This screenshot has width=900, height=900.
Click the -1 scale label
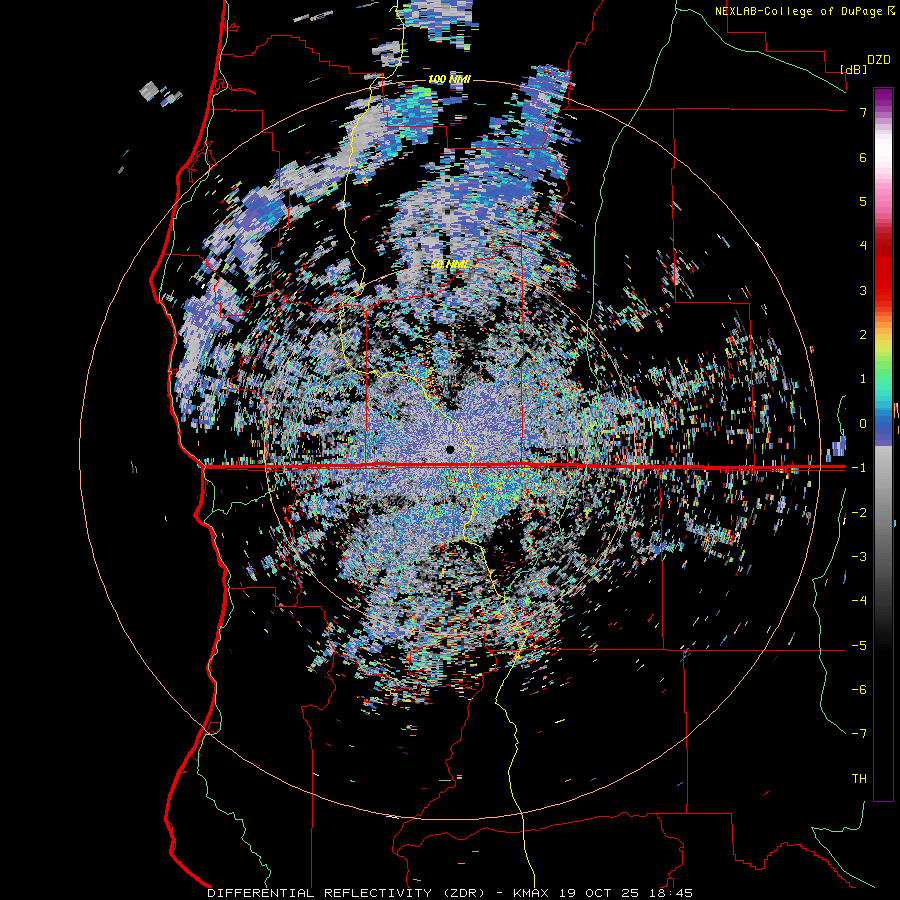pos(859,468)
